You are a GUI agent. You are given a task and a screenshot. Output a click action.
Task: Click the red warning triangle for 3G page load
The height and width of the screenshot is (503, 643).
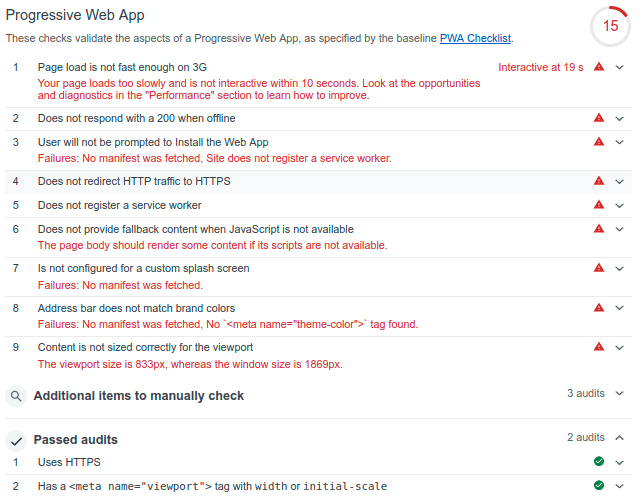(x=599, y=66)
